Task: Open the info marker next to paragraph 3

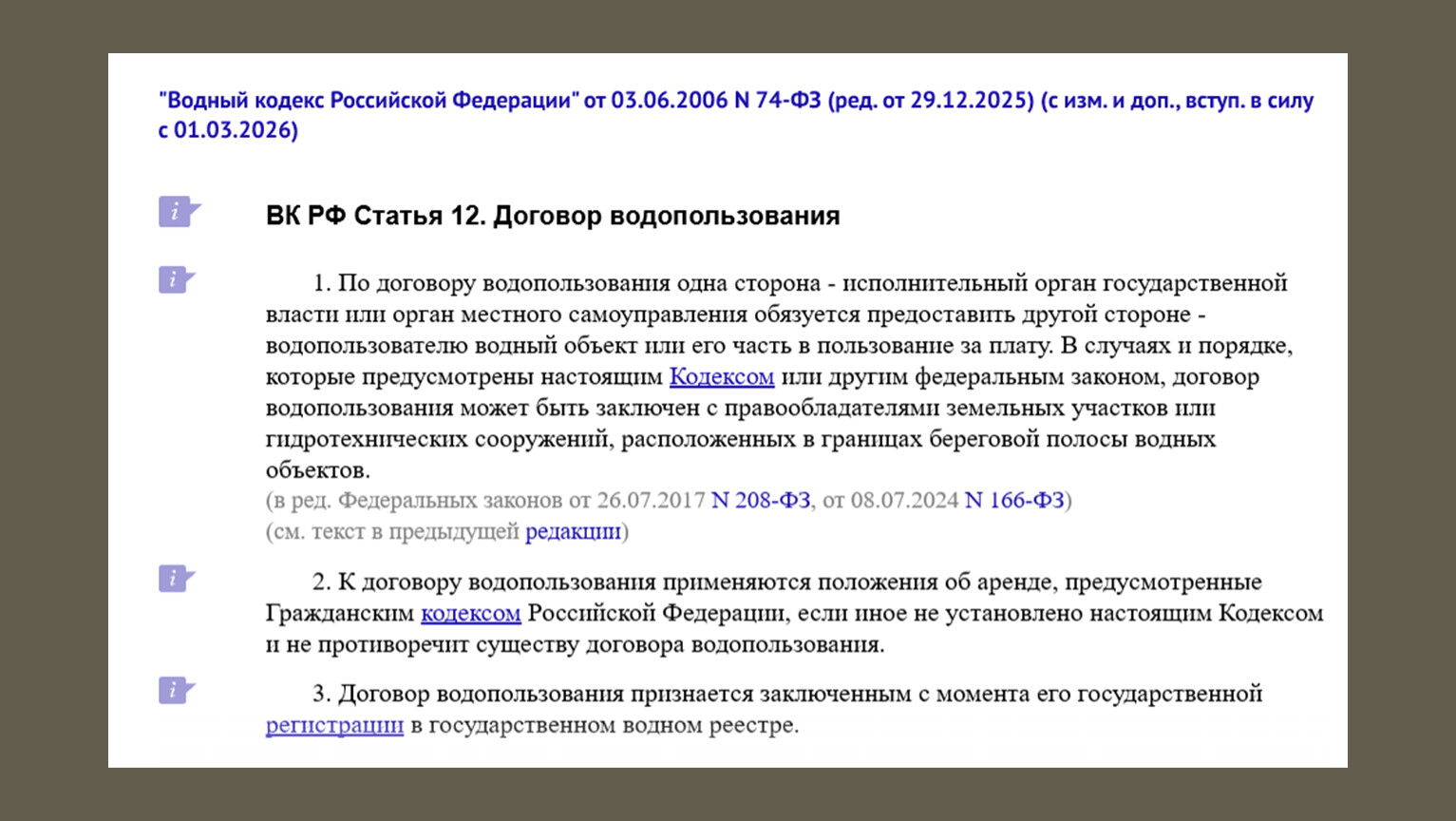Action: [x=175, y=691]
